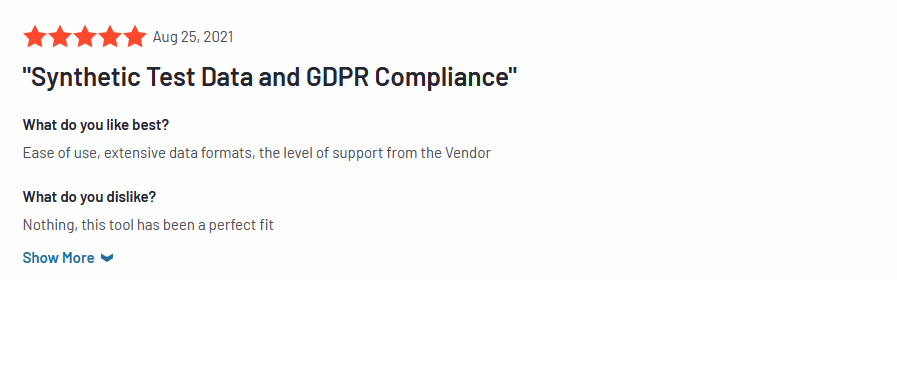Click the year "2021" in the date
This screenshot has width=897, height=387.
(x=217, y=37)
